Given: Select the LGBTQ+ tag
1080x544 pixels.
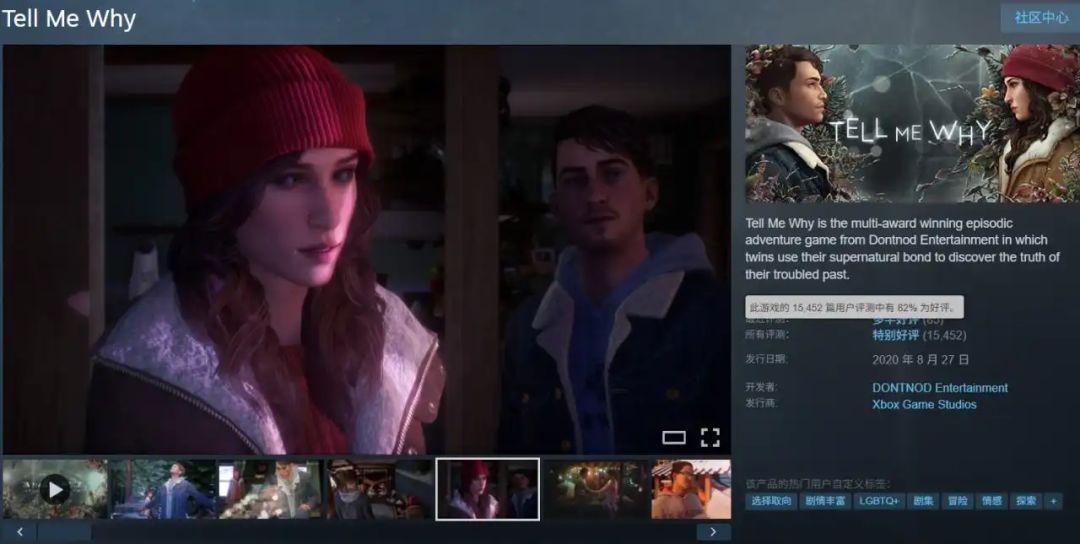Looking at the screenshot, I should (x=879, y=501).
